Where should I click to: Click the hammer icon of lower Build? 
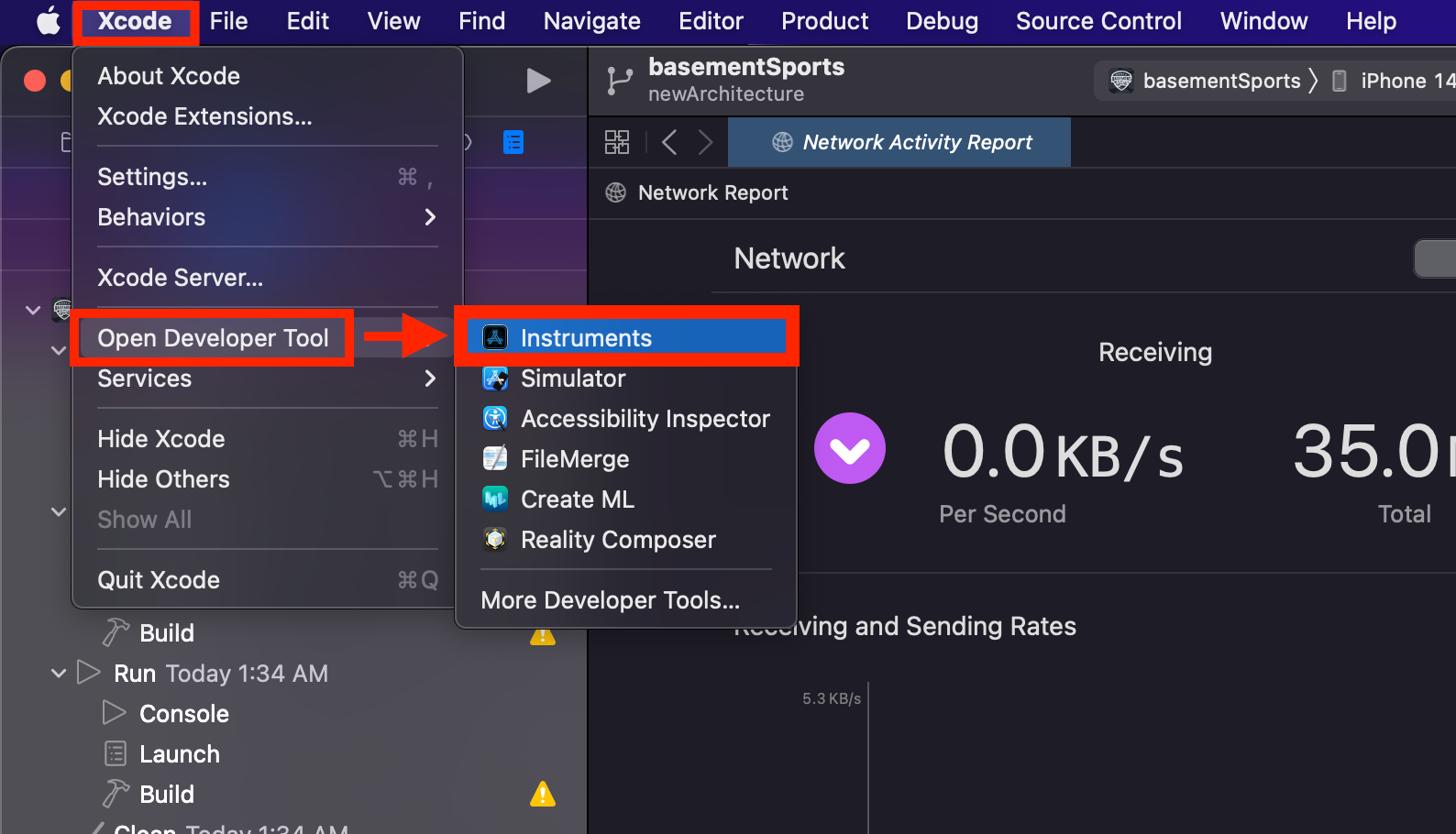116,794
